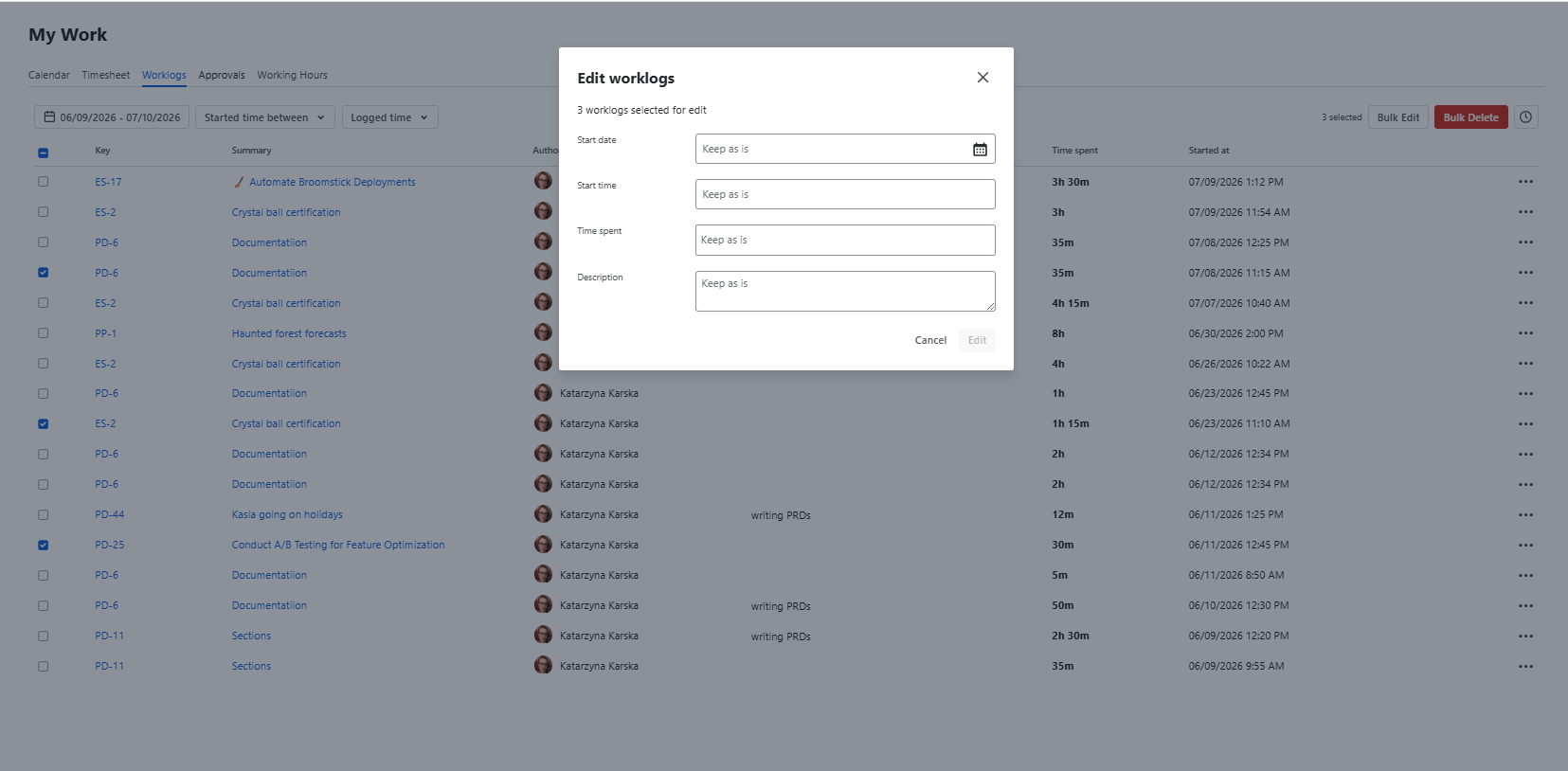Open the Logged time dropdown
This screenshot has height=771, width=1568.
(x=389, y=117)
